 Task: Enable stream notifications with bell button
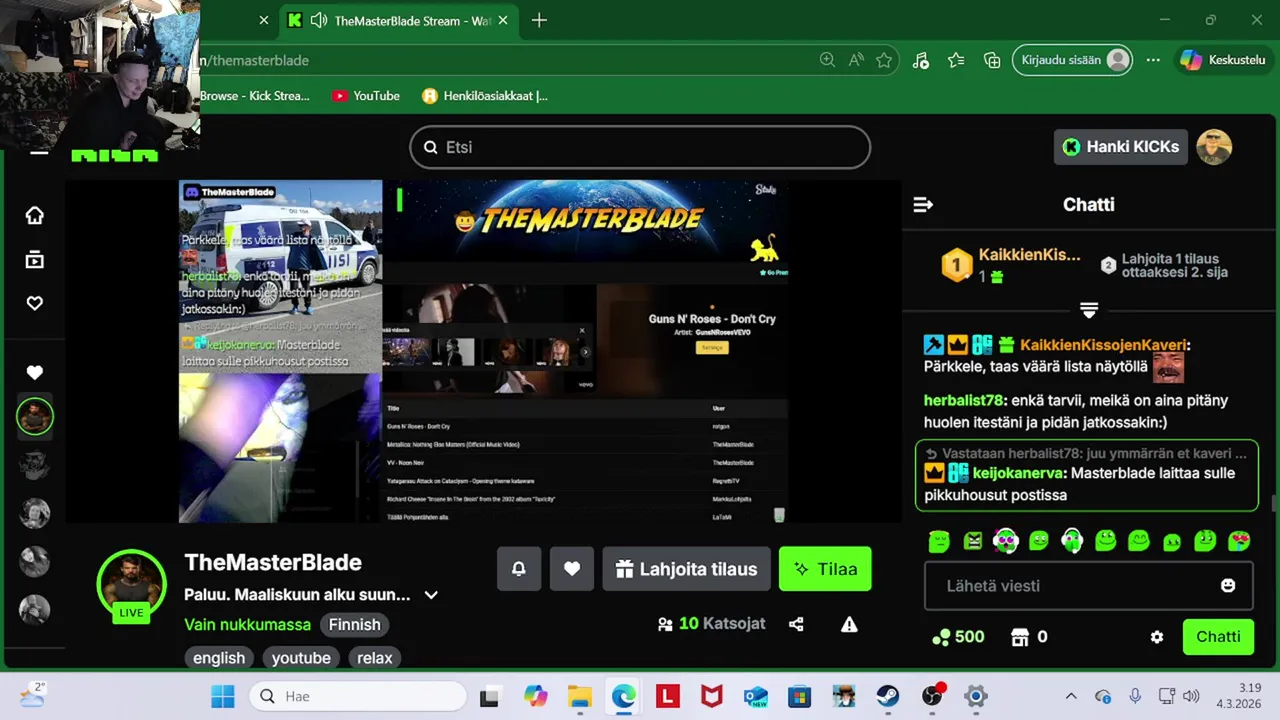coord(519,569)
